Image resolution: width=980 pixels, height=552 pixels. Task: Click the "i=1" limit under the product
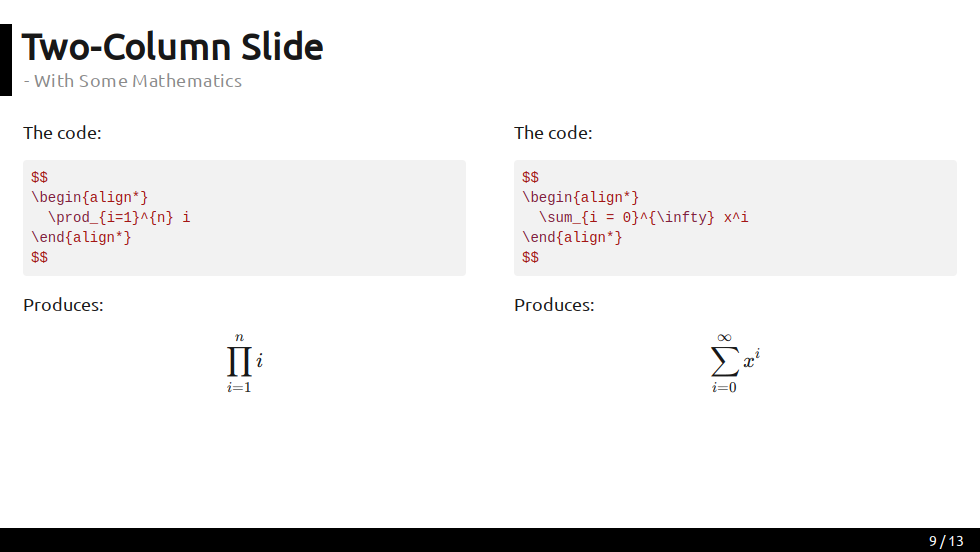click(x=239, y=388)
